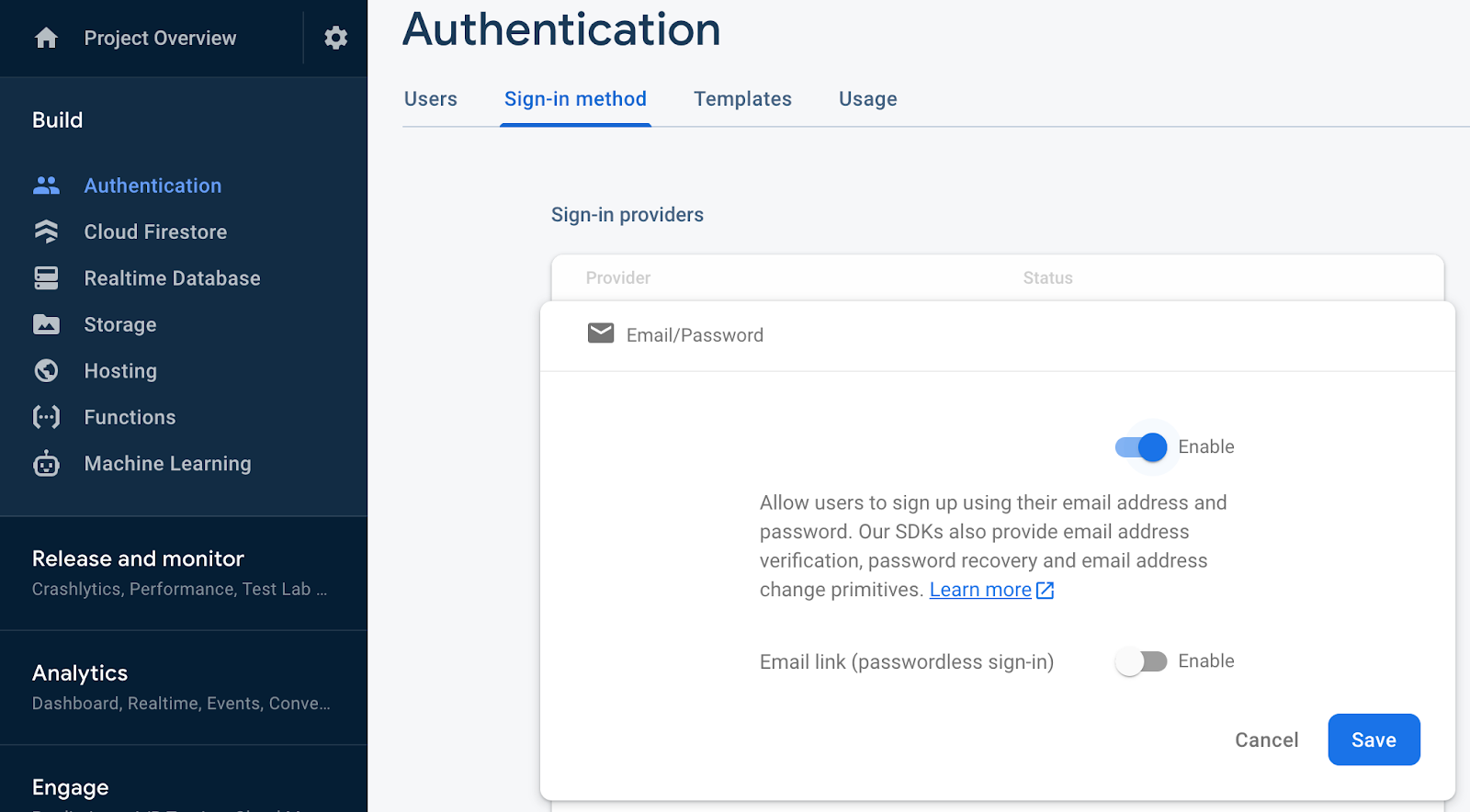
Task: Open the Authentication section in sidebar
Action: tap(153, 185)
